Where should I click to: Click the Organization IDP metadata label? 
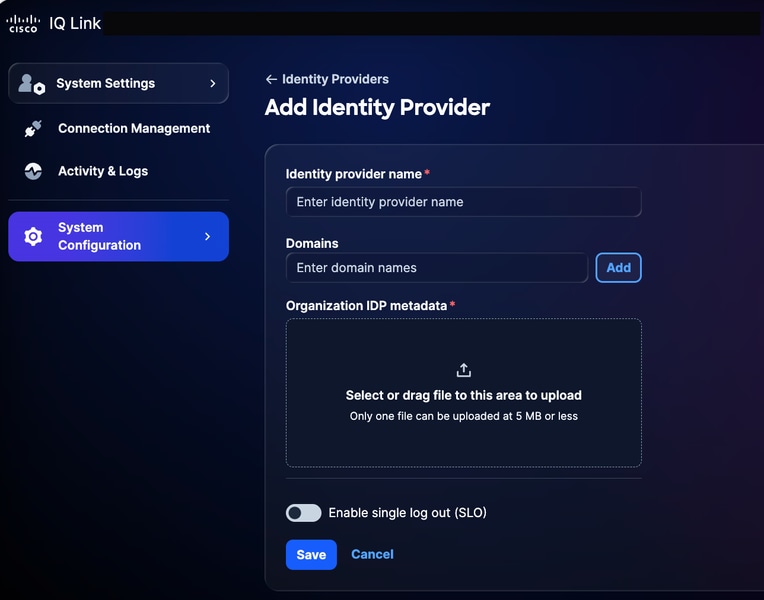click(x=366, y=306)
